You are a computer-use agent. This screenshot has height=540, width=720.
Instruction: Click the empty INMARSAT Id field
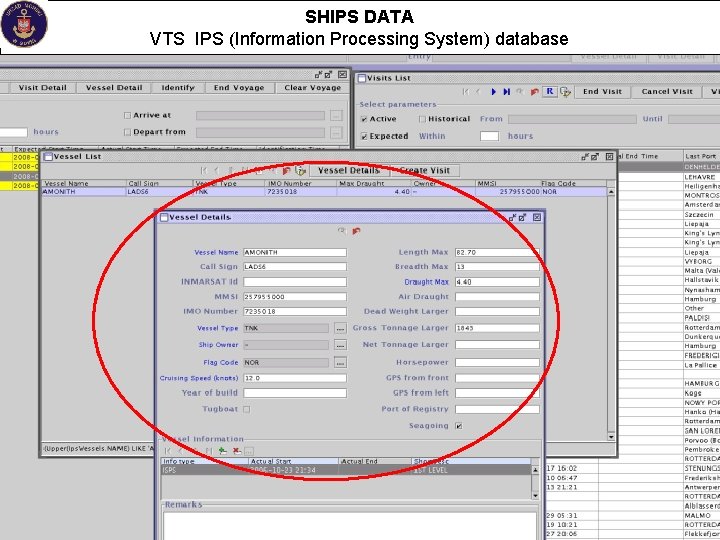[295, 282]
